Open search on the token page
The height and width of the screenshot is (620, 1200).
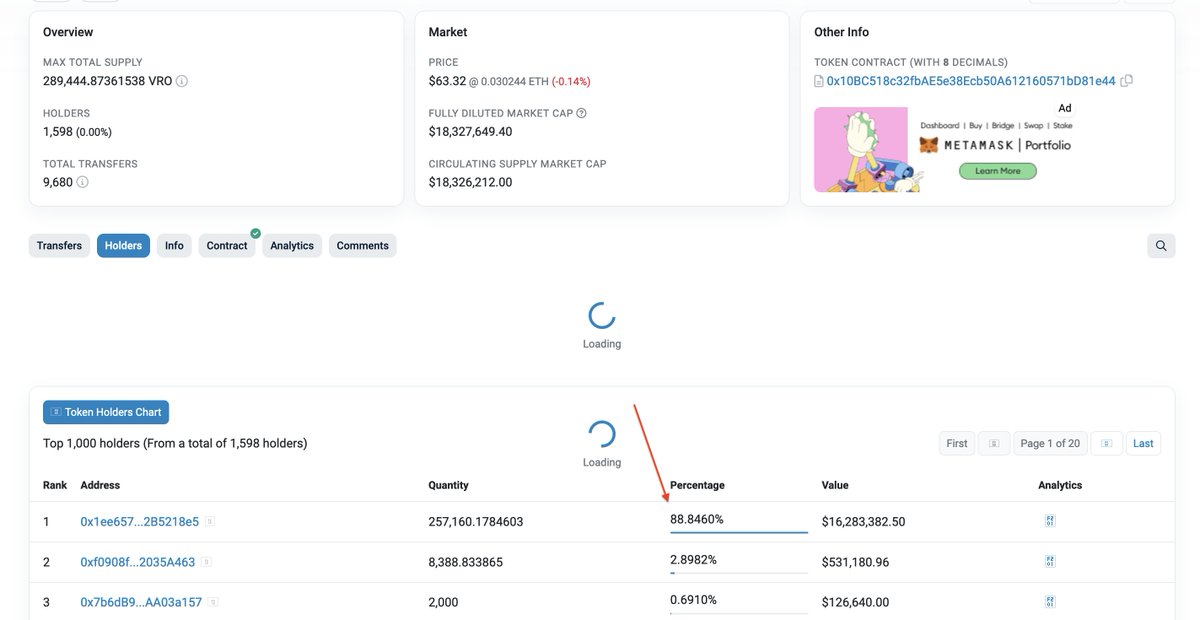click(1160, 245)
